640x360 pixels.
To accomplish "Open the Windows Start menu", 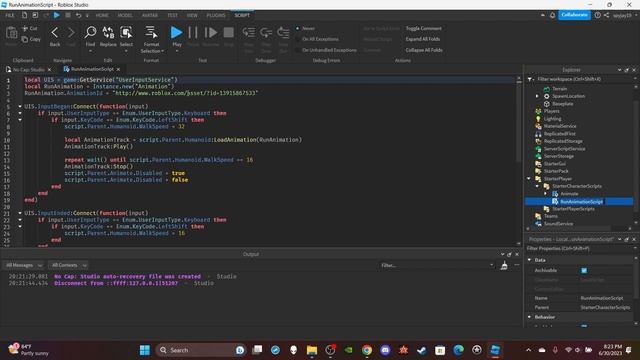I will (145, 350).
